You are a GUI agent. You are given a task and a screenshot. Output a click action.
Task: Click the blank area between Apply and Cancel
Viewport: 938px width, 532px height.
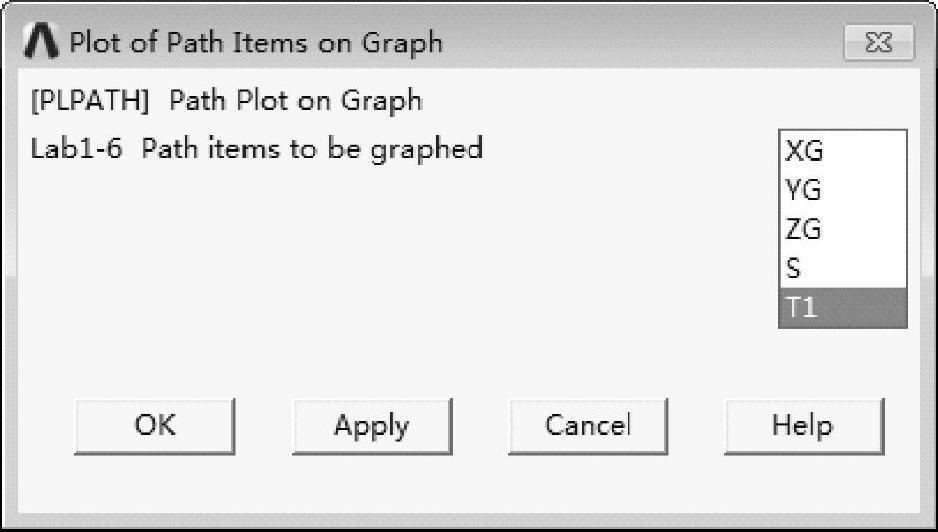tap(480, 426)
